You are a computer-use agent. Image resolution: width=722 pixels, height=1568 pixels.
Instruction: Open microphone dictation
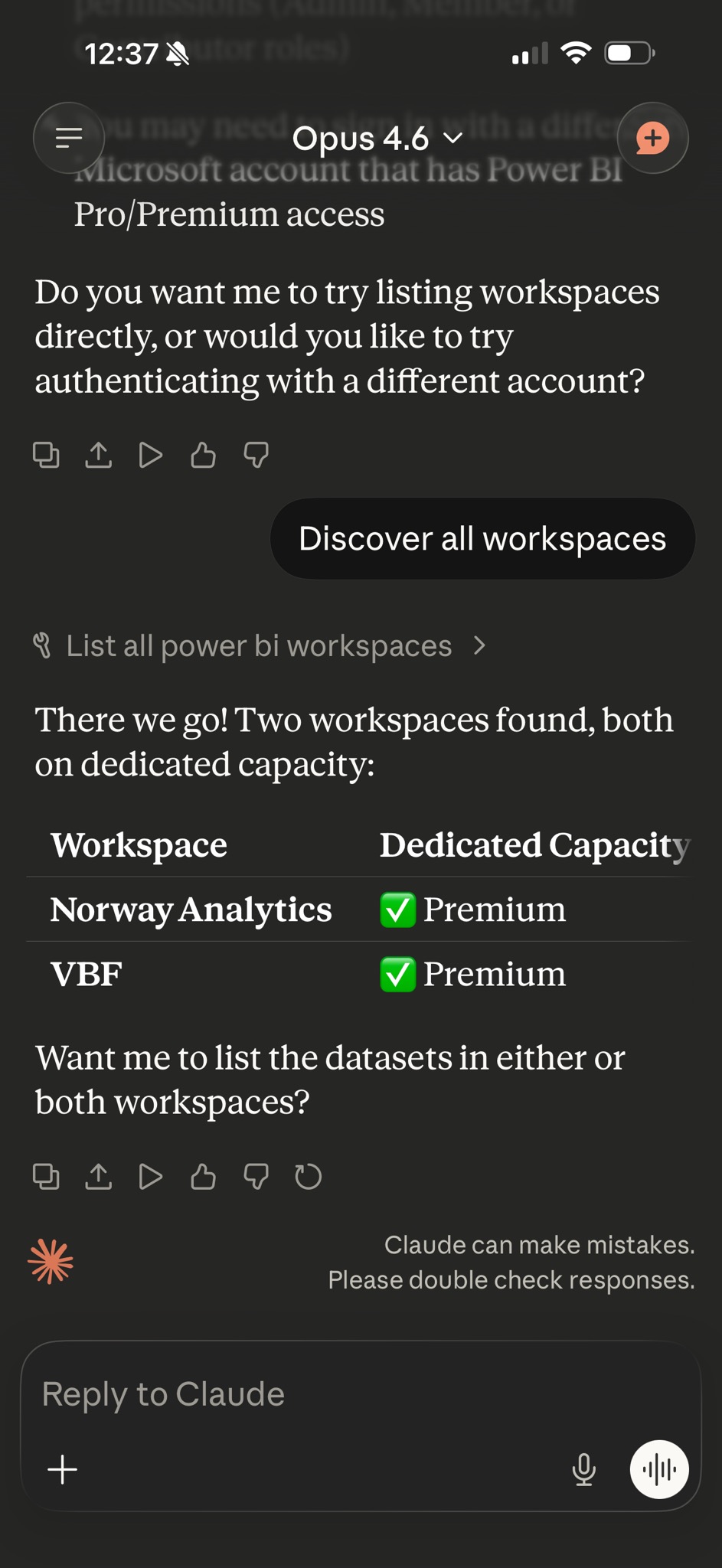tap(584, 1469)
